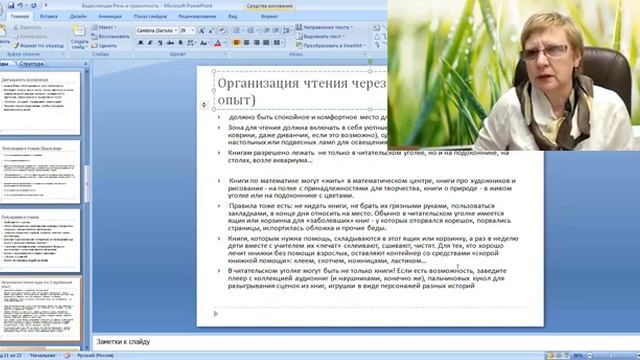Open the font color dropdown arrow

pyautogui.click(x=224, y=43)
